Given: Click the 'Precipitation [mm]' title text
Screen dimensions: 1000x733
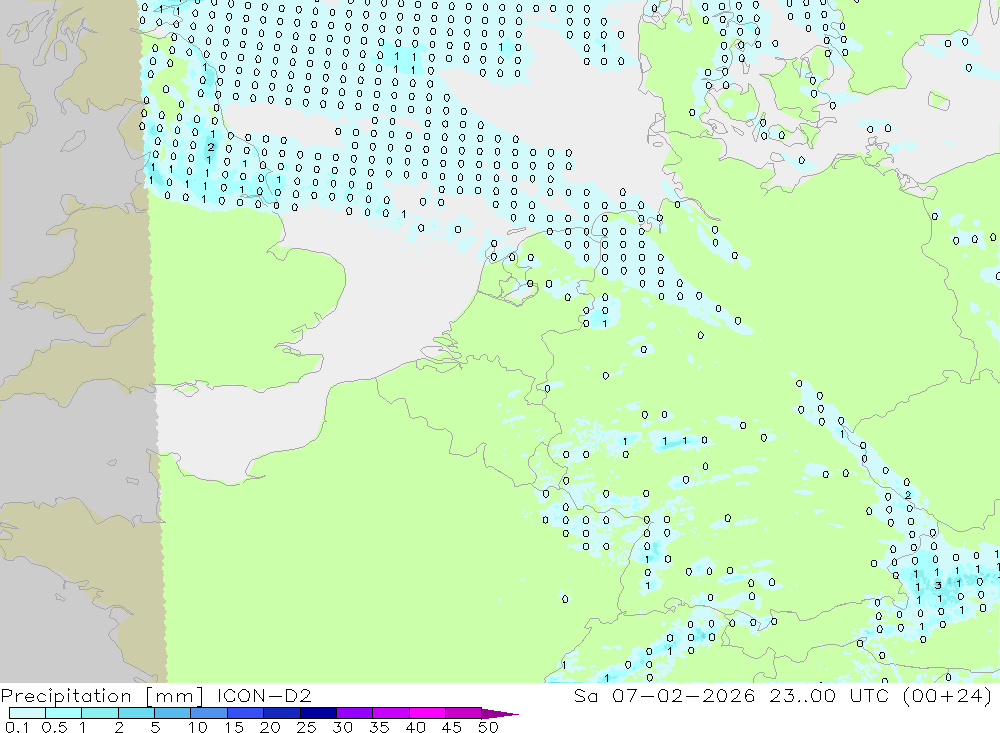Looking at the screenshot, I should (102, 695).
